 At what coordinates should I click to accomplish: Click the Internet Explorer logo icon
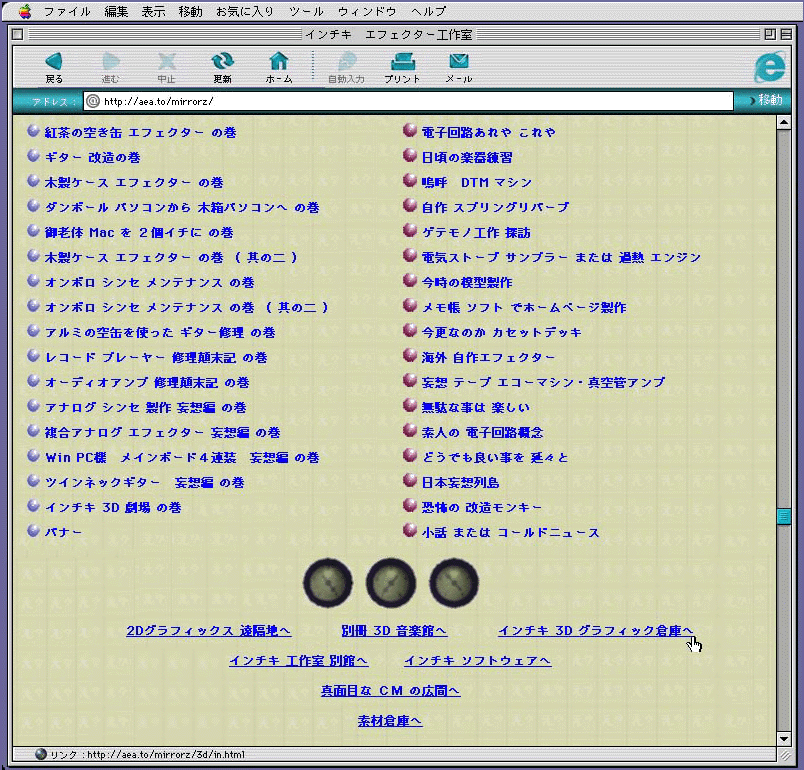769,66
